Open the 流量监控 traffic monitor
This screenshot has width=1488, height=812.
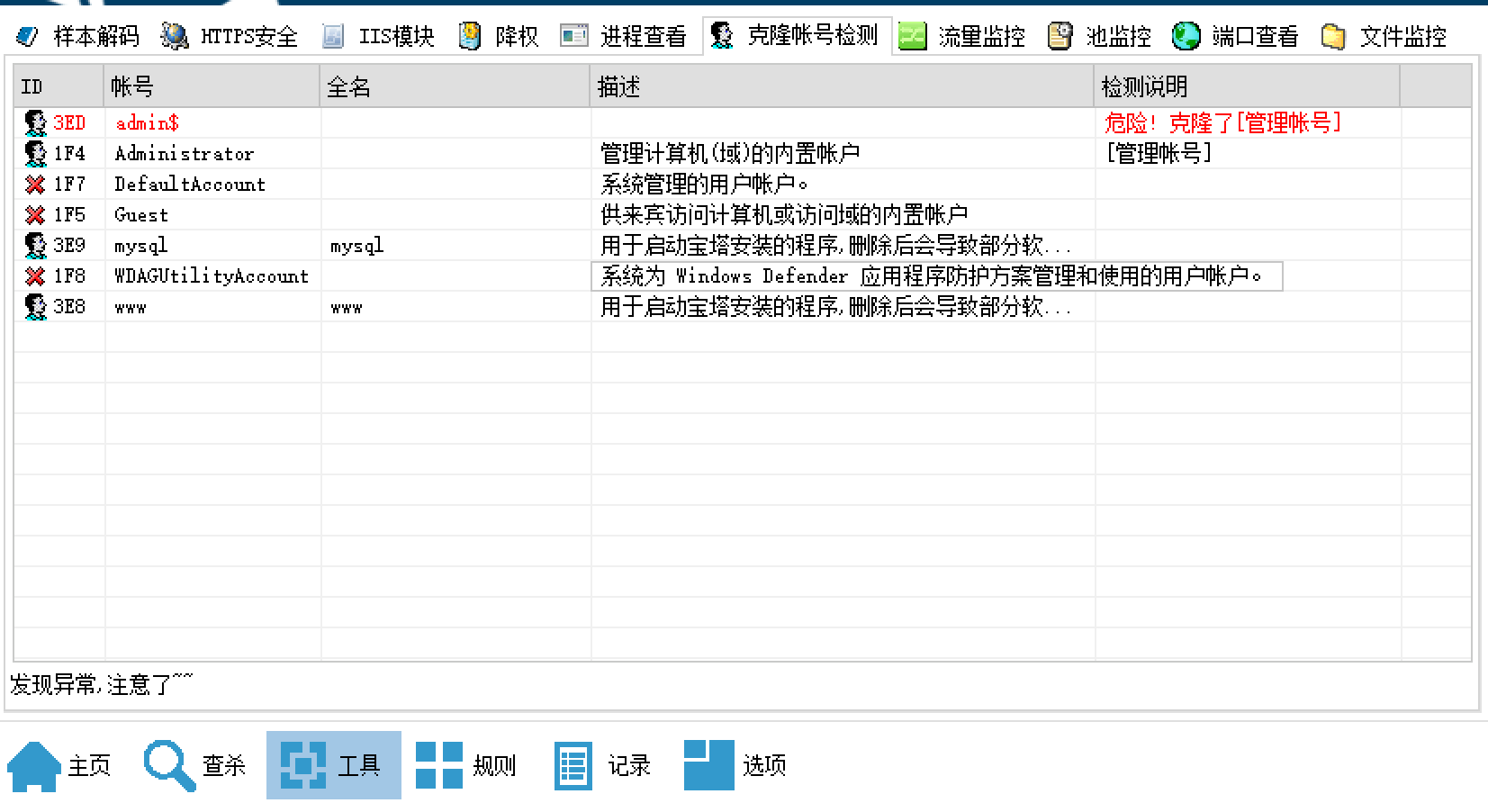click(962, 36)
